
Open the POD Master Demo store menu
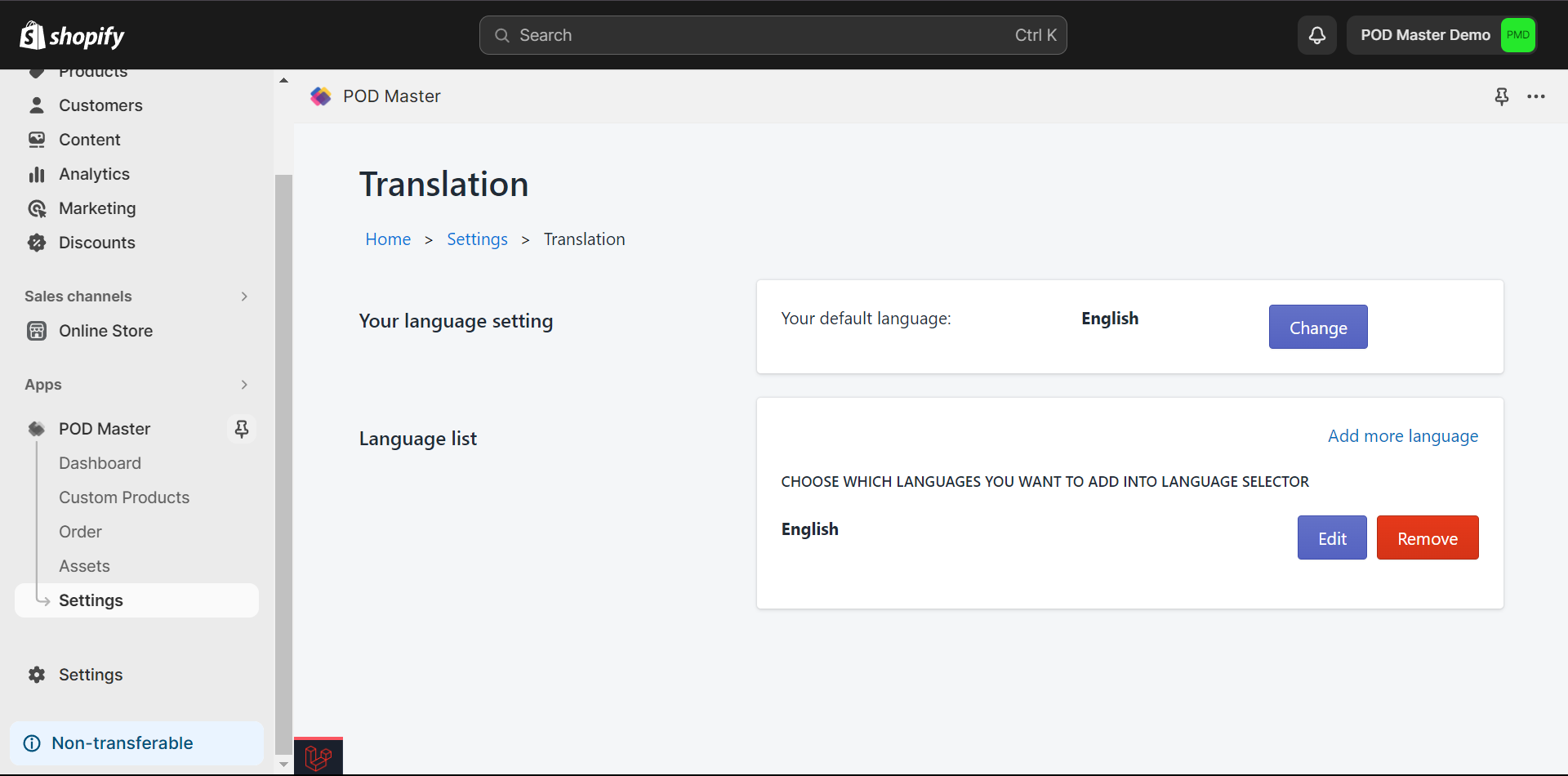point(1442,35)
